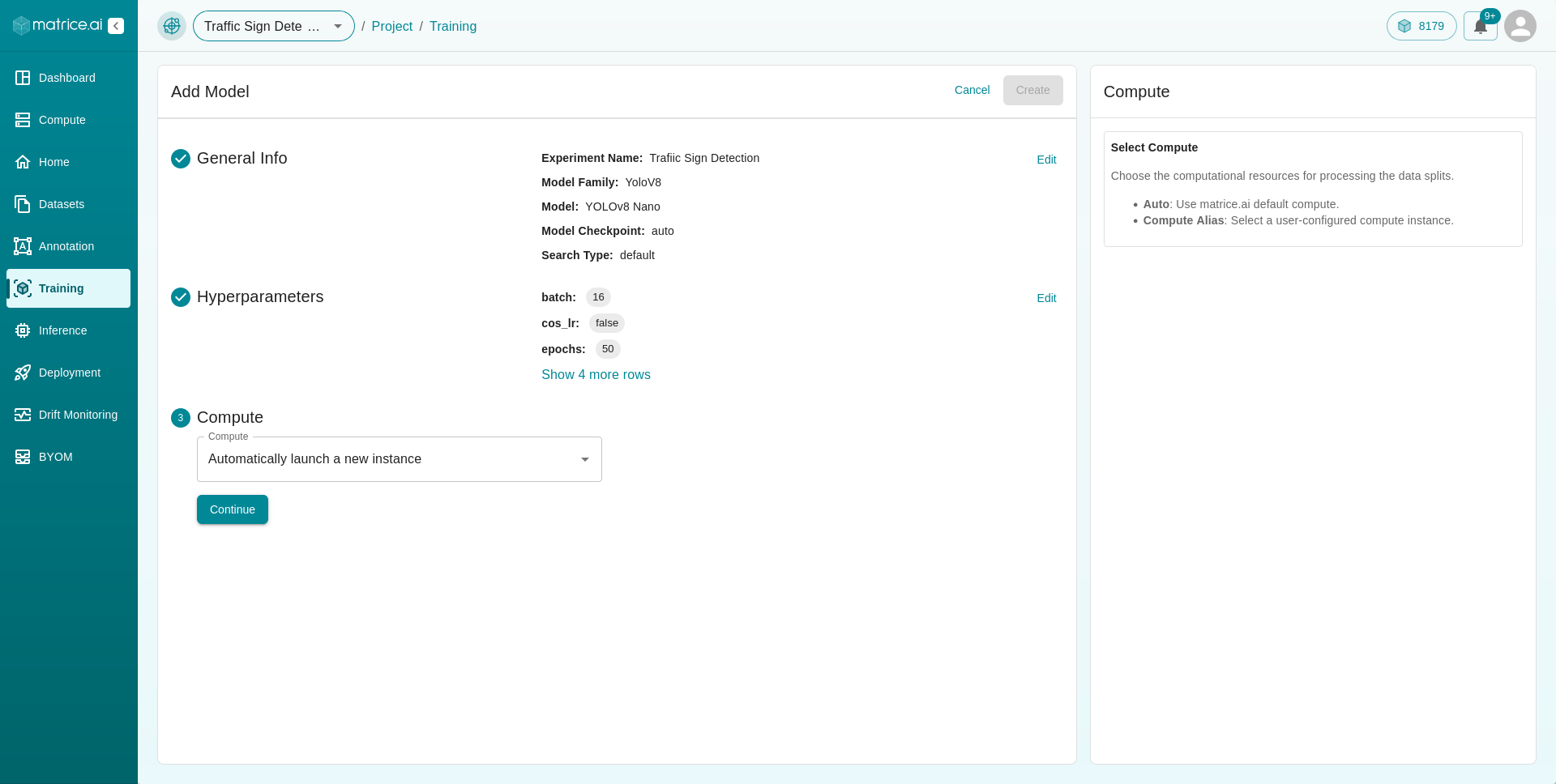Image resolution: width=1556 pixels, height=784 pixels.
Task: Click the step 3 Compute number badge
Action: [181, 418]
